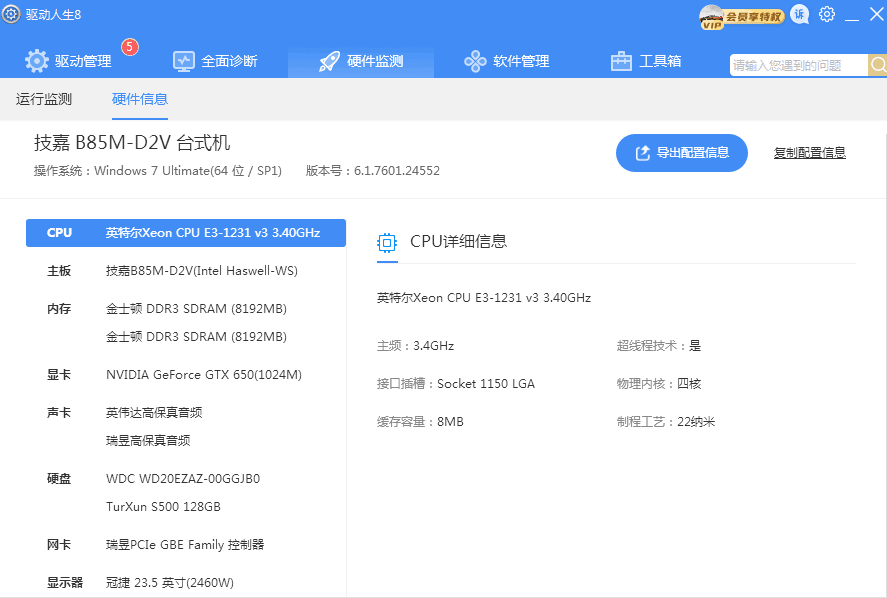Image resolution: width=887 pixels, height=598 pixels.
Task: Click the red 5 notification badge
Action: click(x=130, y=46)
